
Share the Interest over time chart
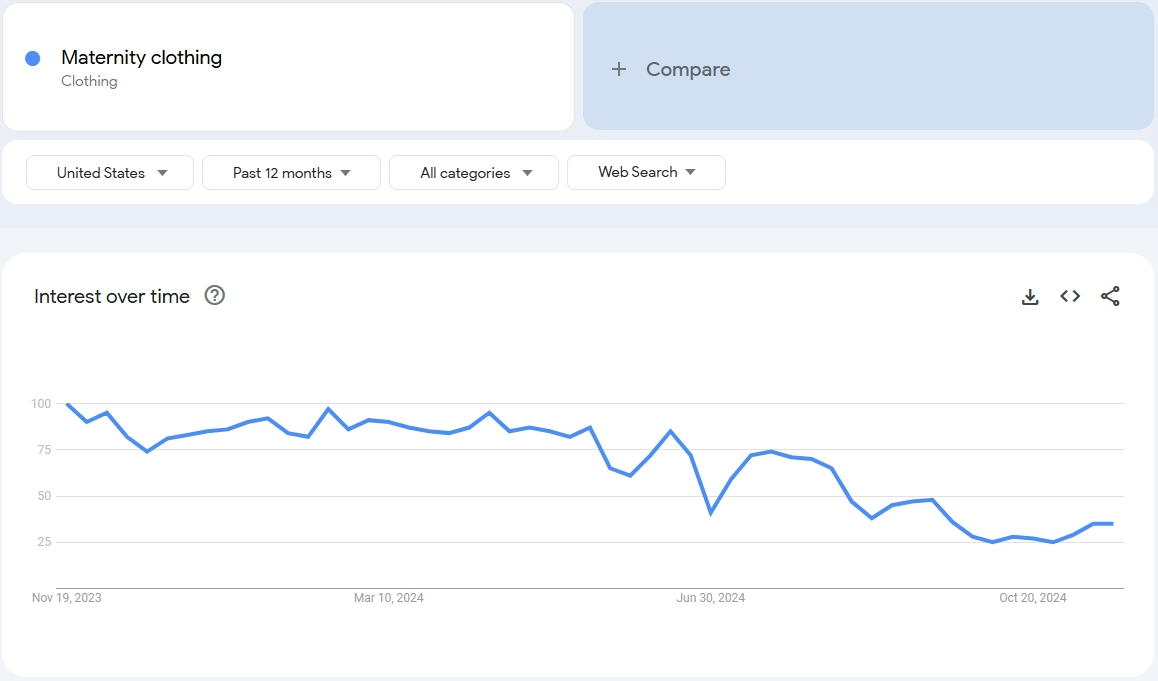tap(1110, 296)
